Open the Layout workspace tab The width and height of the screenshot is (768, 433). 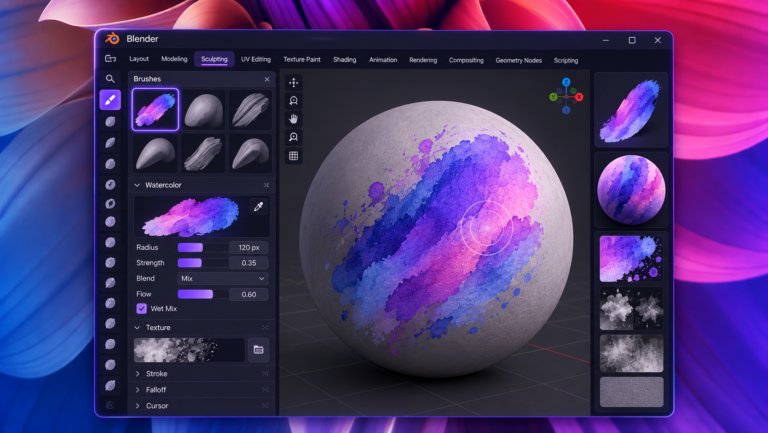pyautogui.click(x=139, y=59)
